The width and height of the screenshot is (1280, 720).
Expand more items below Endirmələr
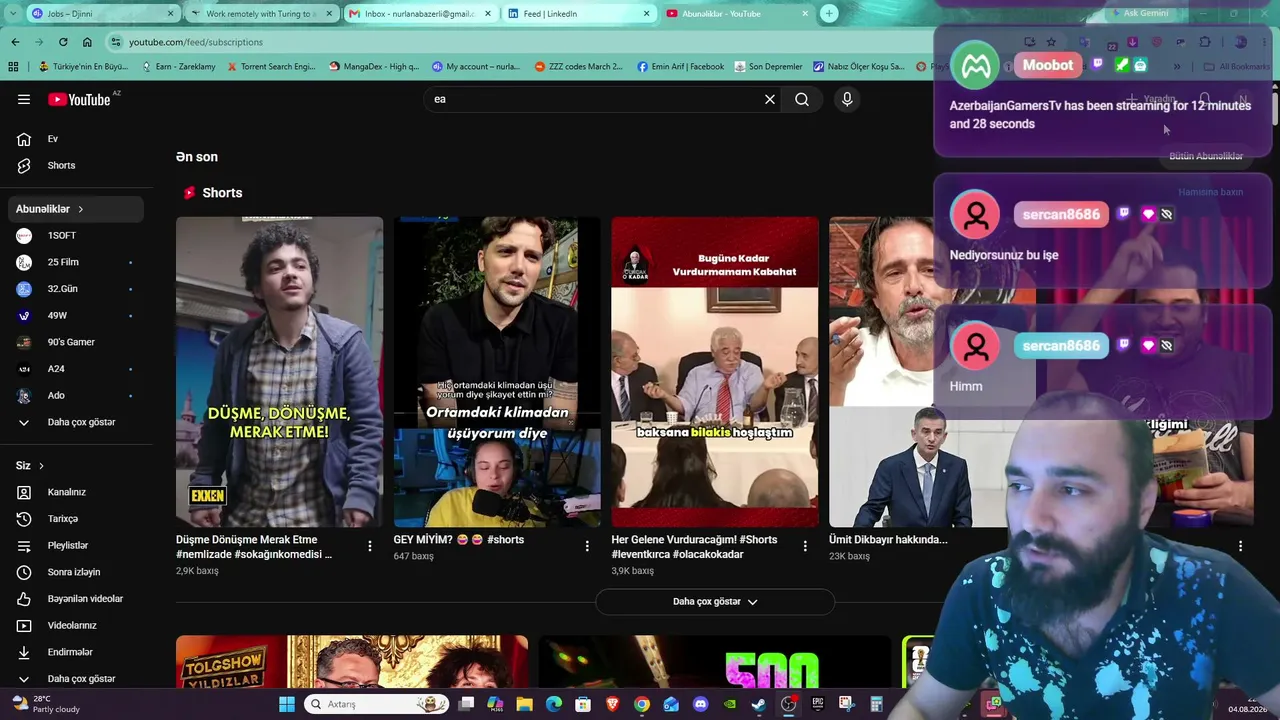[76, 679]
